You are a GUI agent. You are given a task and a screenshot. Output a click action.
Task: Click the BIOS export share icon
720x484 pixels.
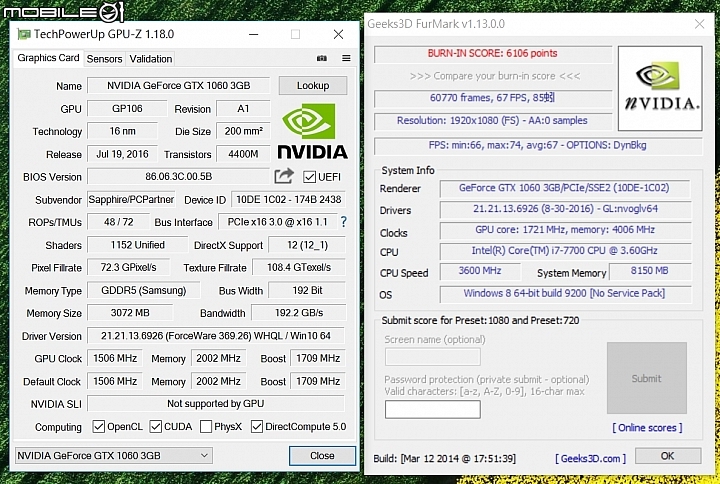[x=284, y=176]
